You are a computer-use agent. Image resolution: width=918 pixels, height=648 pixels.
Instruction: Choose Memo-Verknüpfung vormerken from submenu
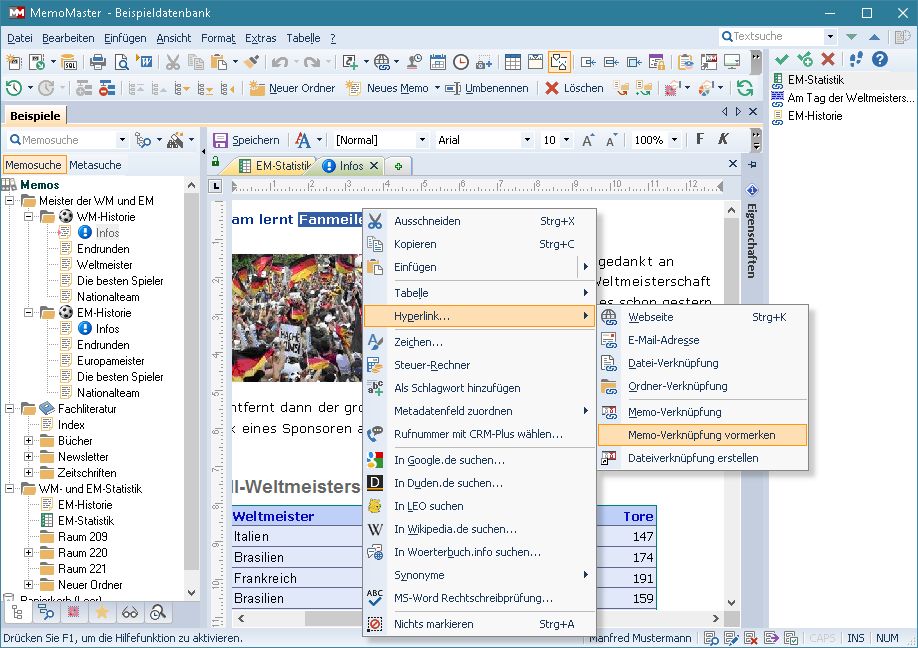point(701,435)
